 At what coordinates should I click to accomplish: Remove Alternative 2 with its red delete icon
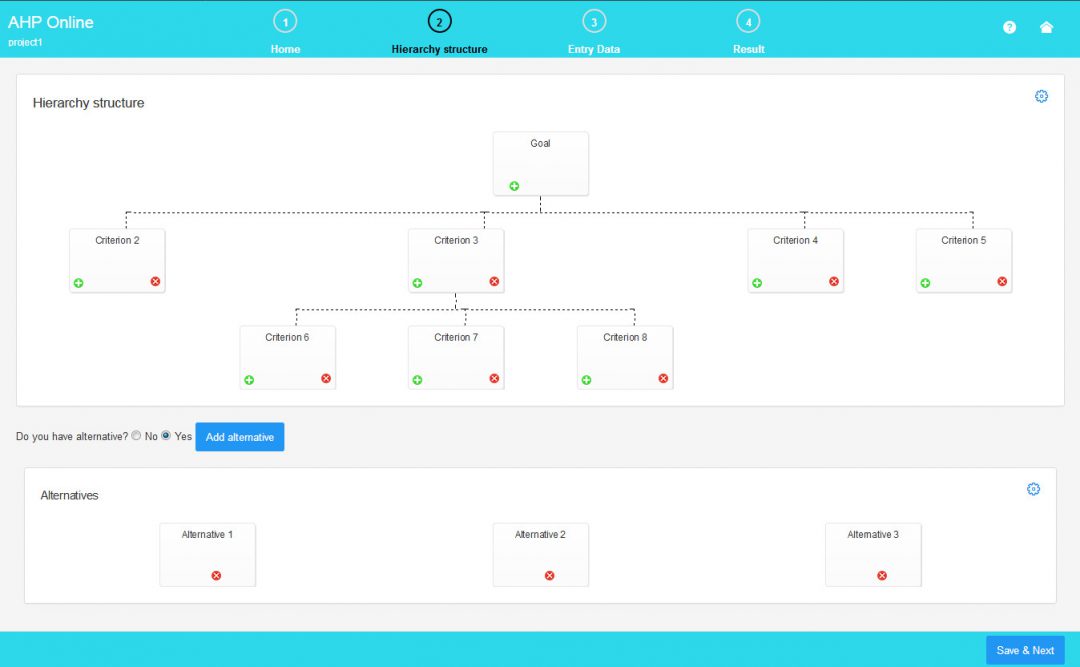[548, 575]
